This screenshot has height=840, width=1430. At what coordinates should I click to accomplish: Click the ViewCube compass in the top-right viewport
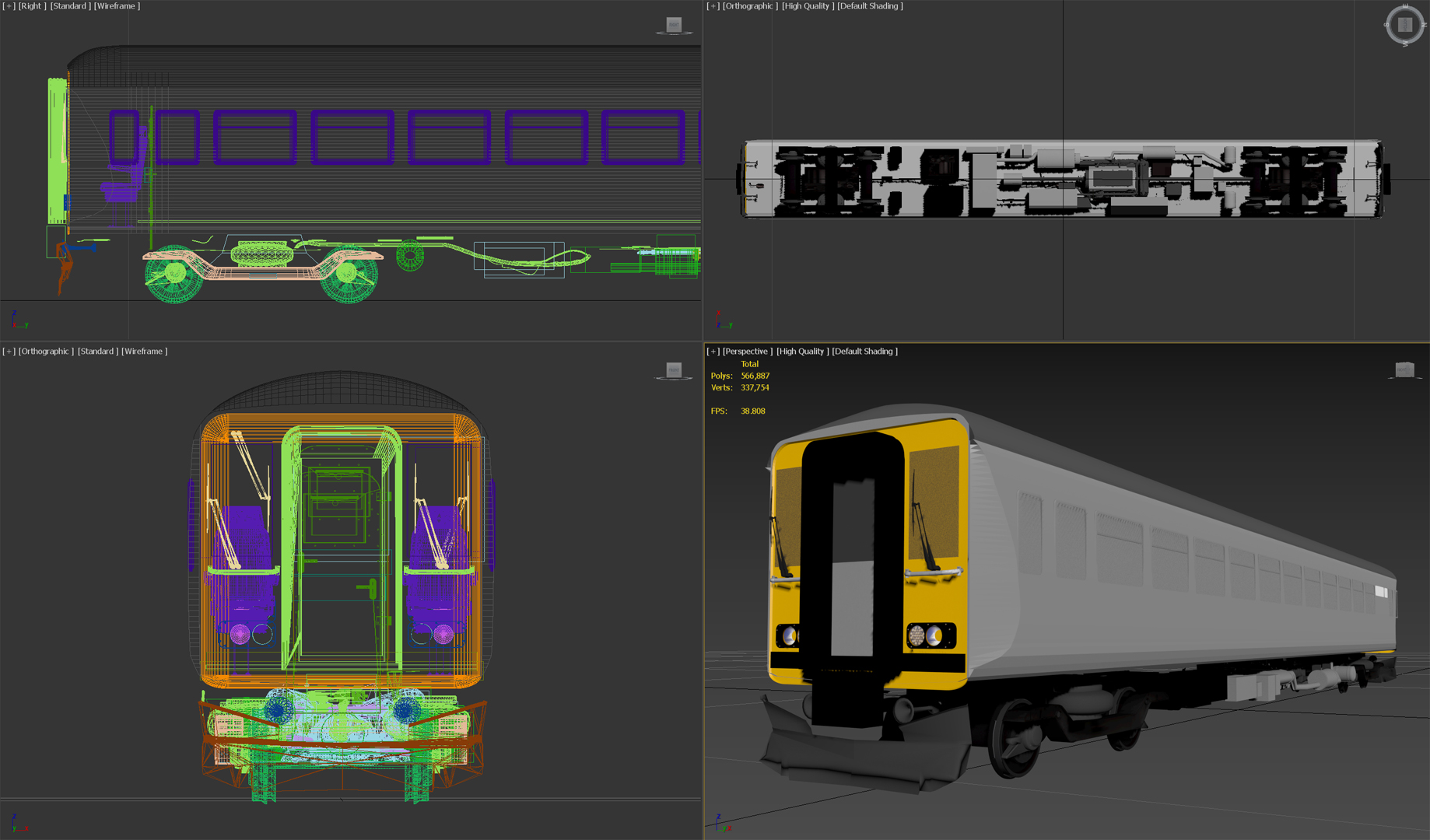1404,25
